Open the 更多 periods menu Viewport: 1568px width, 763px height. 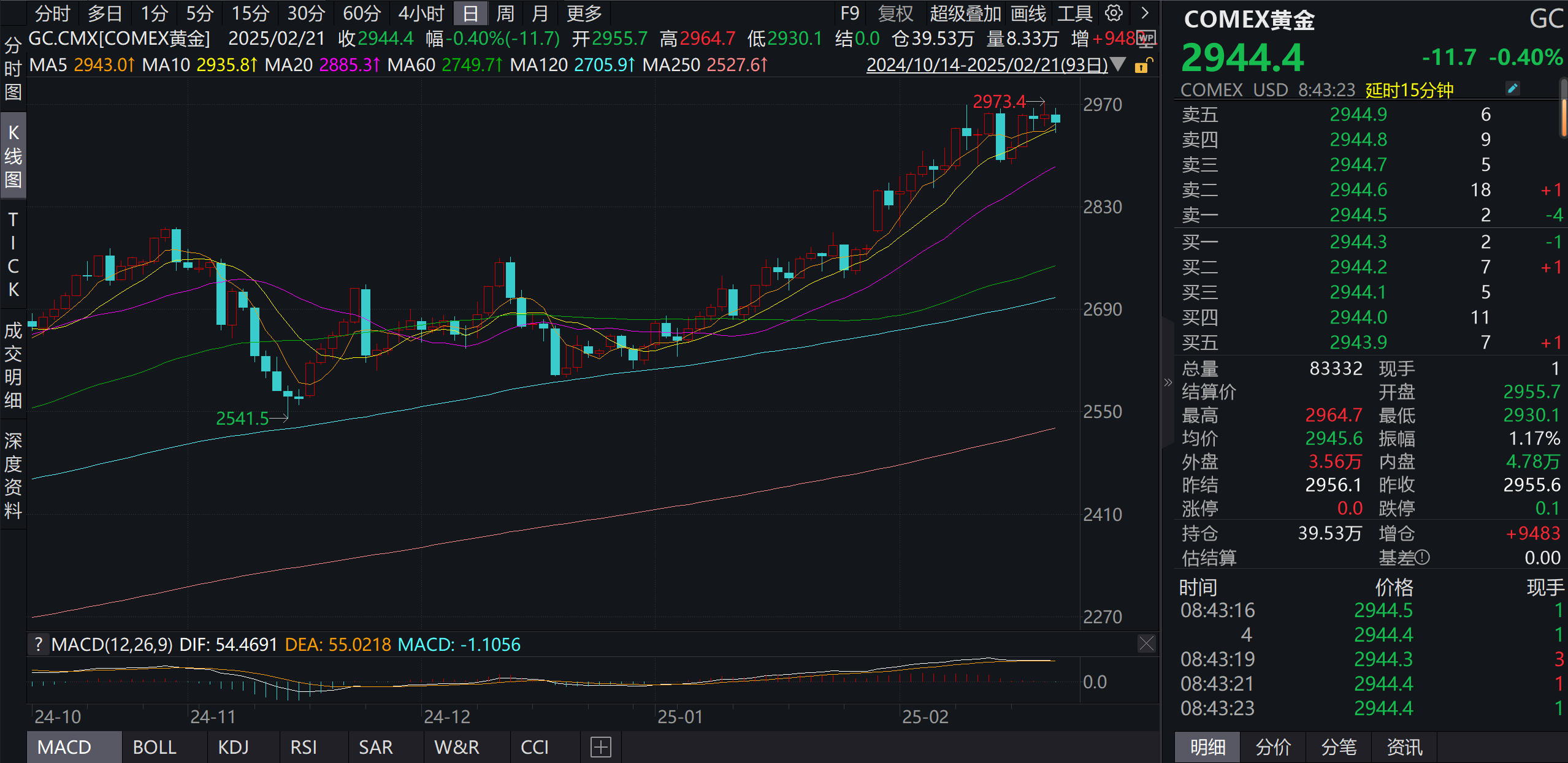tap(584, 13)
